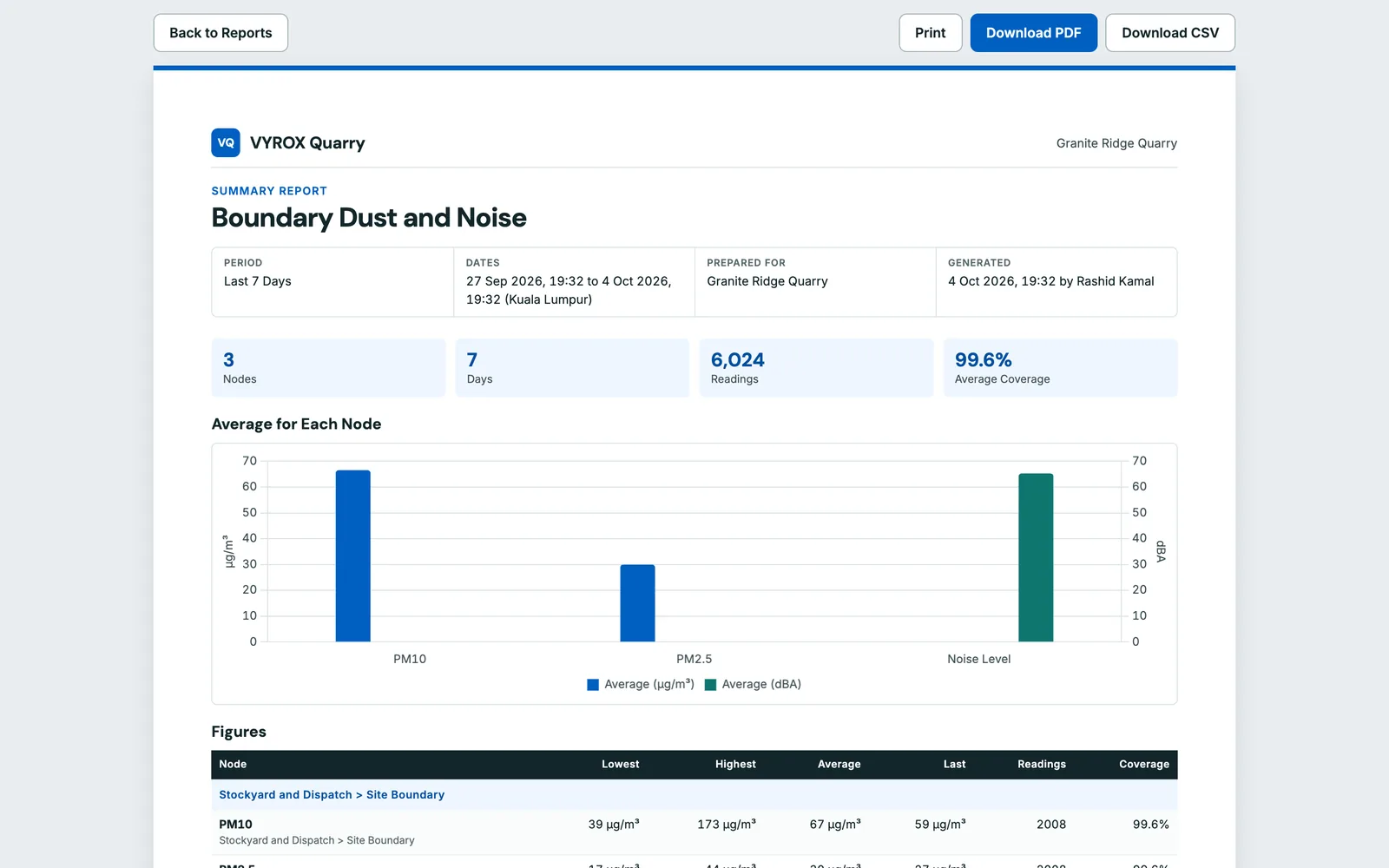Click the 2008 readings value
Viewport: 1389px width, 868px height.
[1051, 825]
